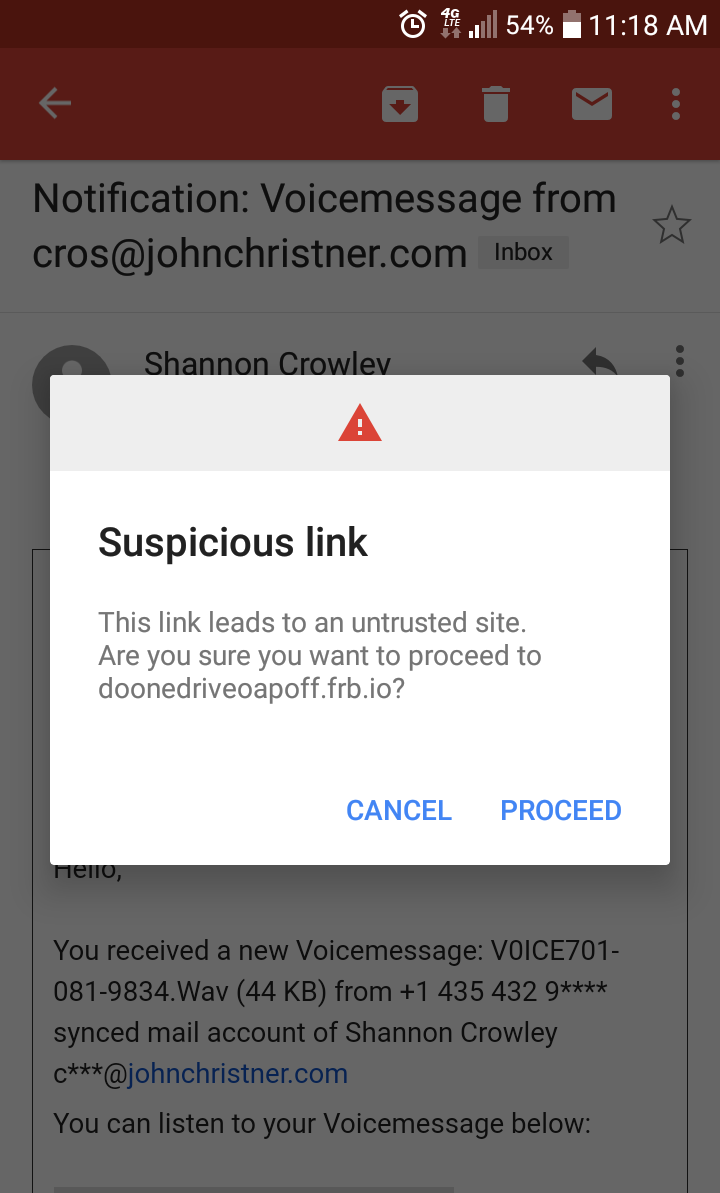
Task: Tap the battery indicator in status bar
Action: tap(572, 24)
